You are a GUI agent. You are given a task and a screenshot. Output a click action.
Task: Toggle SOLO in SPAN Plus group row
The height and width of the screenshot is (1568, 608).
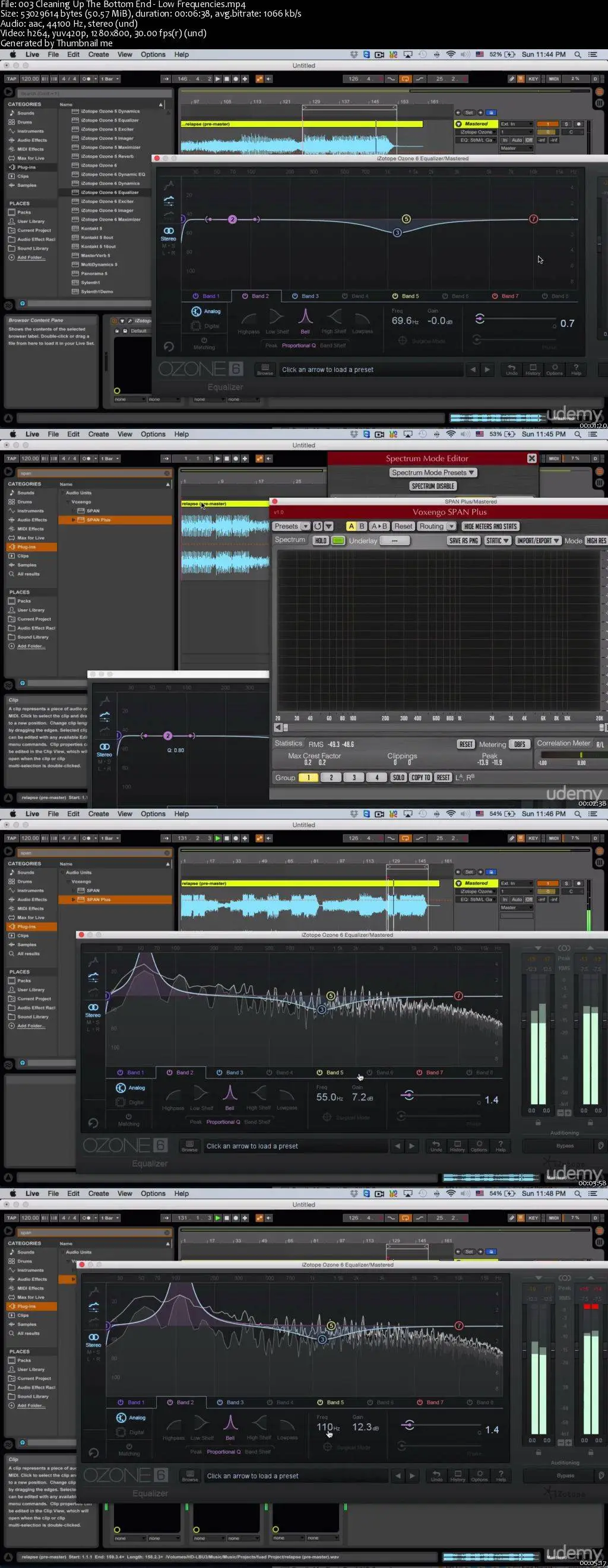point(398,777)
